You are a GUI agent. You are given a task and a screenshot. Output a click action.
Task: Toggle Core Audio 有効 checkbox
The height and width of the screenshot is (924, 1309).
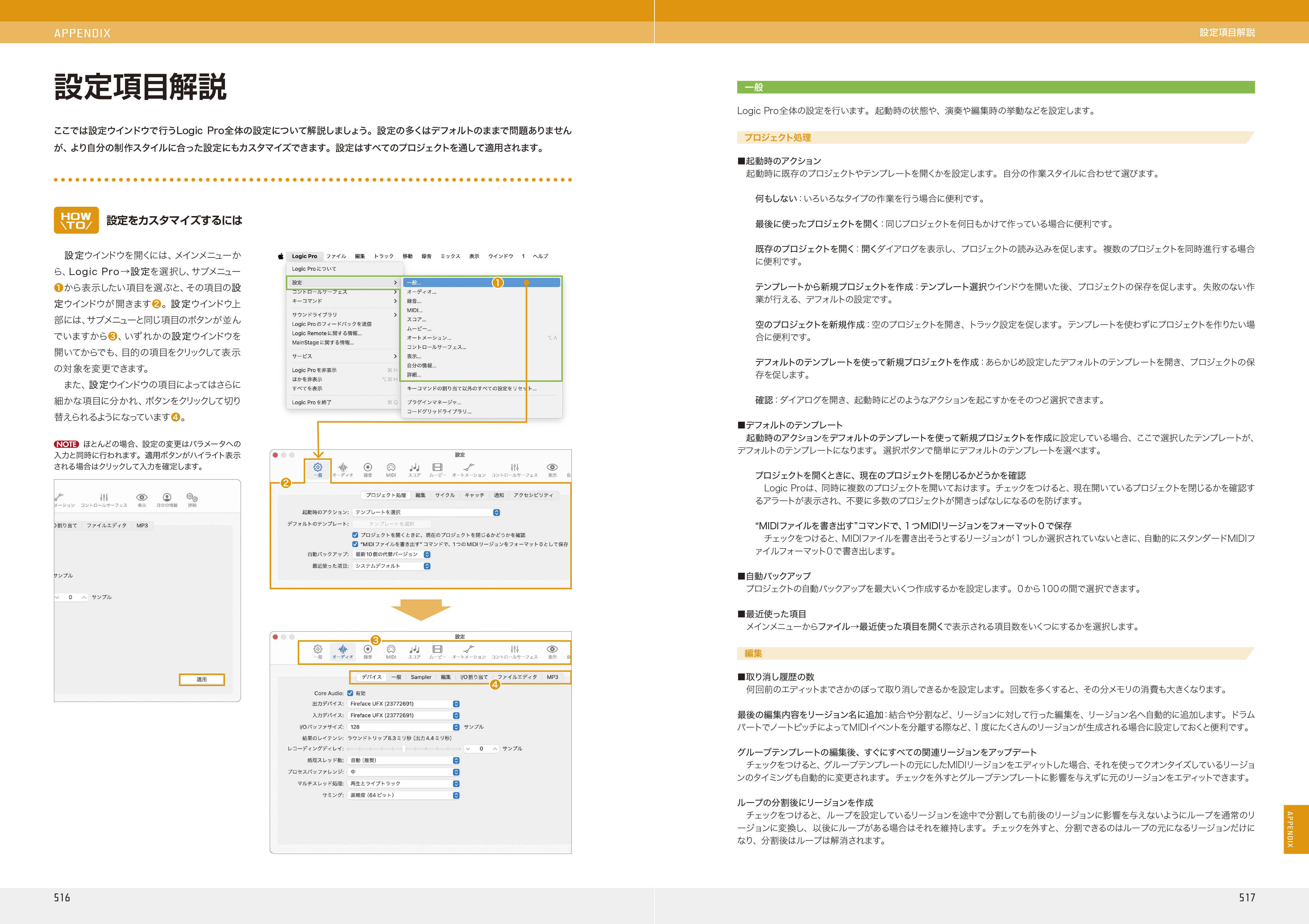coord(350,693)
